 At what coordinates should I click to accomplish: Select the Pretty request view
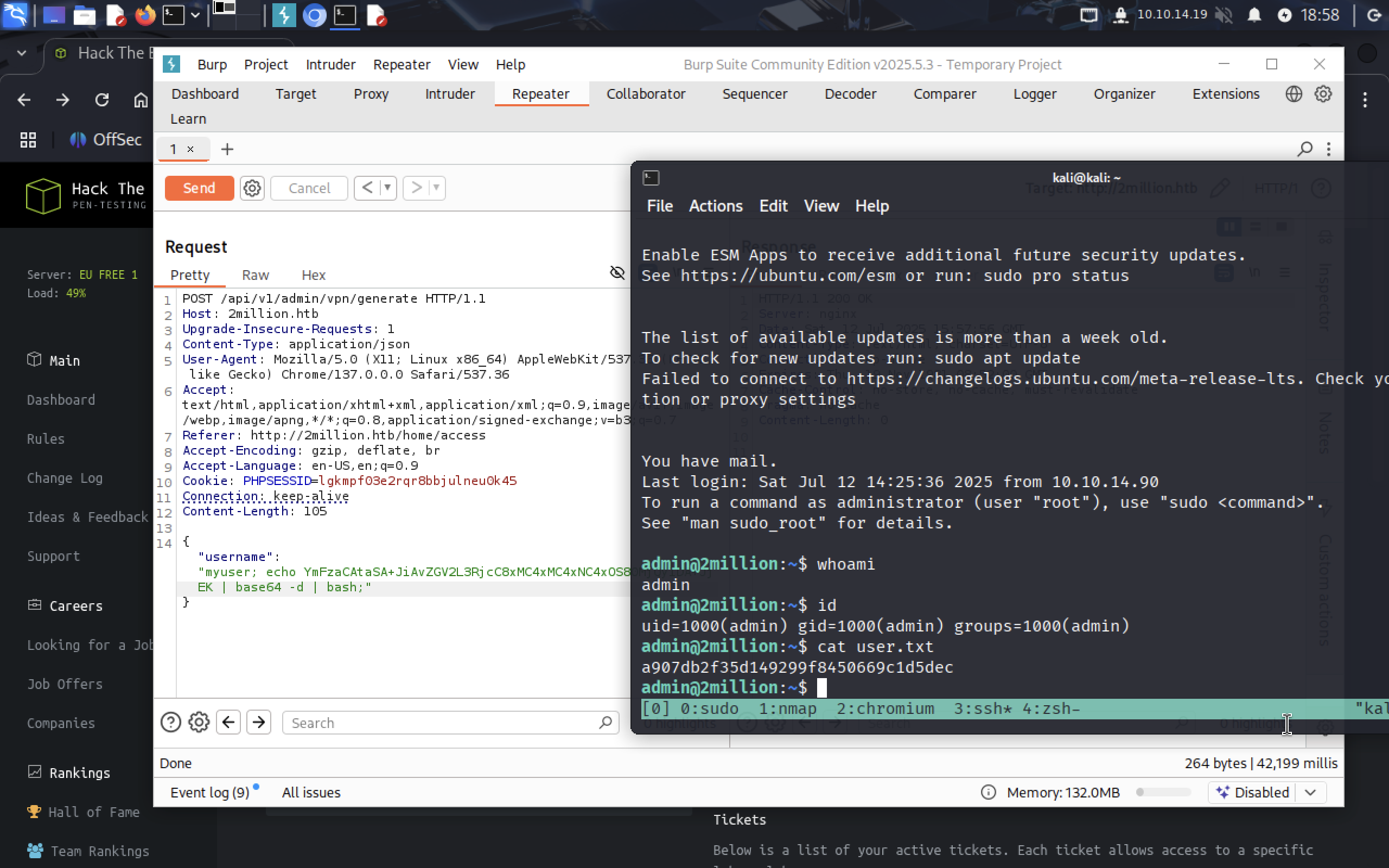tap(190, 275)
